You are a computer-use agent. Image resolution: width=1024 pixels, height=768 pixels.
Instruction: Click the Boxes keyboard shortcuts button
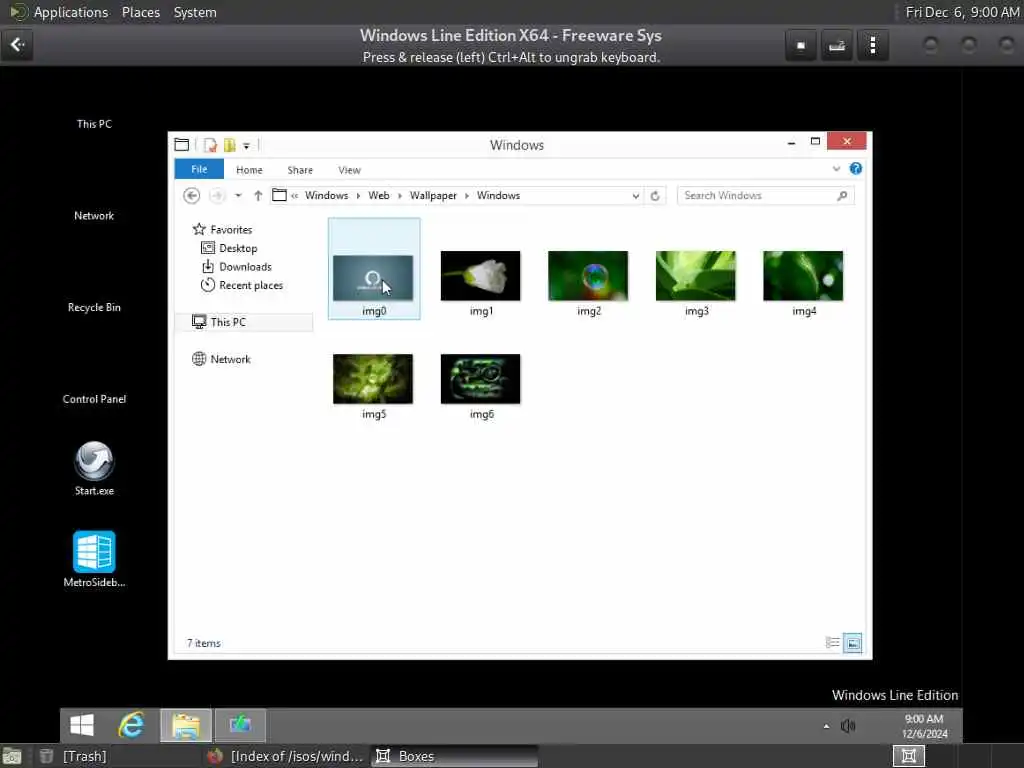837,46
